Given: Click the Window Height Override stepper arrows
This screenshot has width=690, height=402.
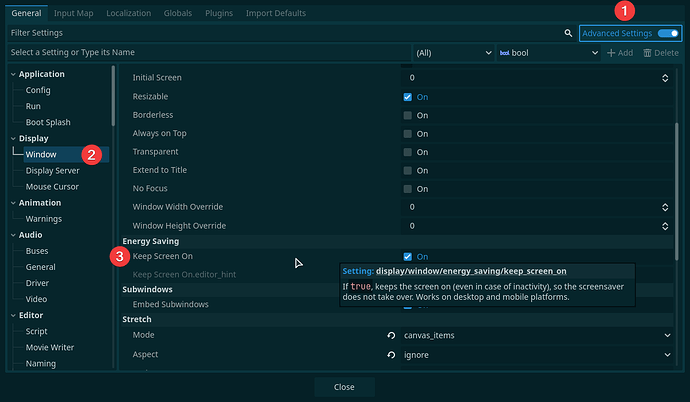Looking at the screenshot, I should coord(665,226).
